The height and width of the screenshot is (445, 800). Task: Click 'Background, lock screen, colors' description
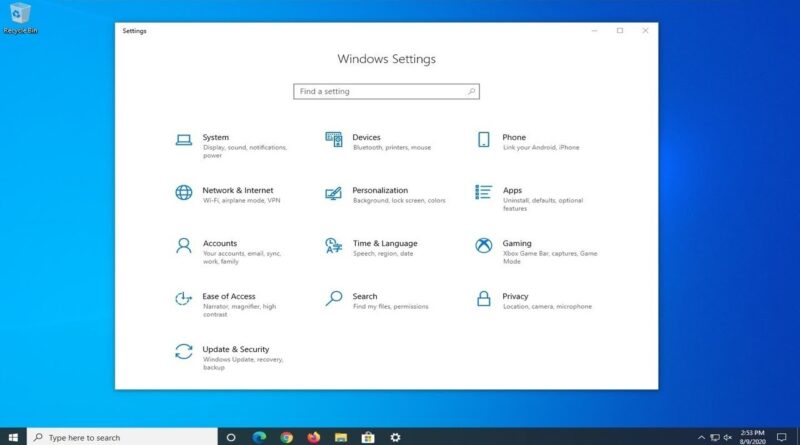399,201
